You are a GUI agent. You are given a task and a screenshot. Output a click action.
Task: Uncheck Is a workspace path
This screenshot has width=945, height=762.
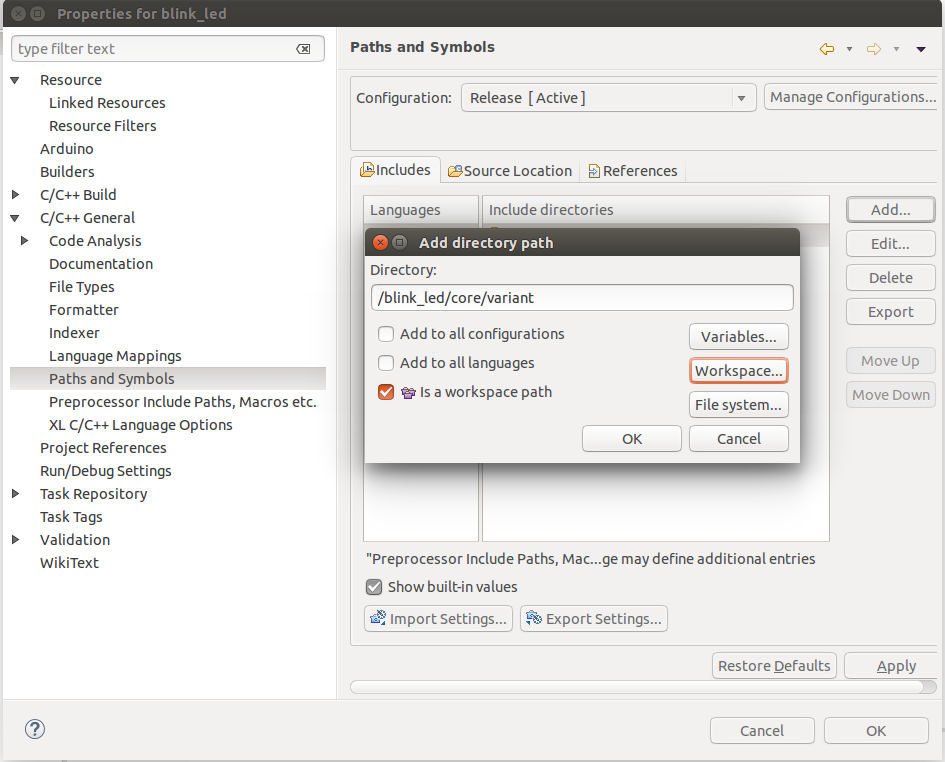386,392
